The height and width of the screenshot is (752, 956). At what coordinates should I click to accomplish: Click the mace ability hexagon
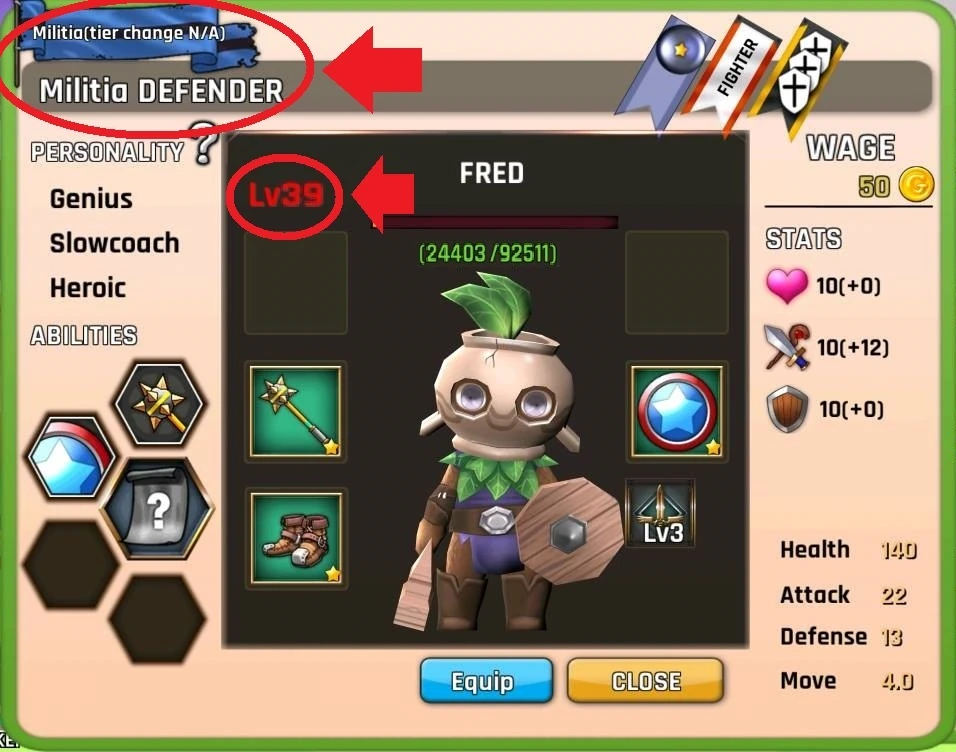coord(161,403)
